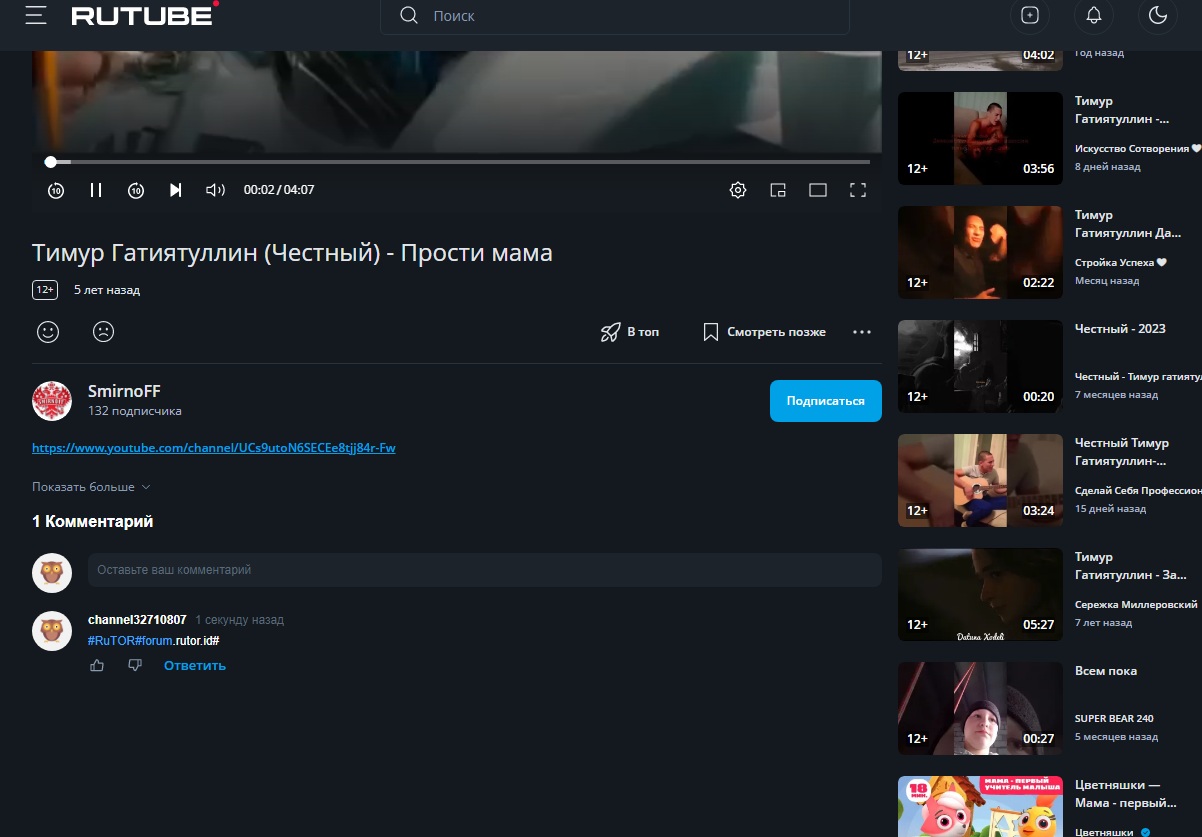Click the RUTUBE logo
1202x837 pixels.
coord(146,15)
